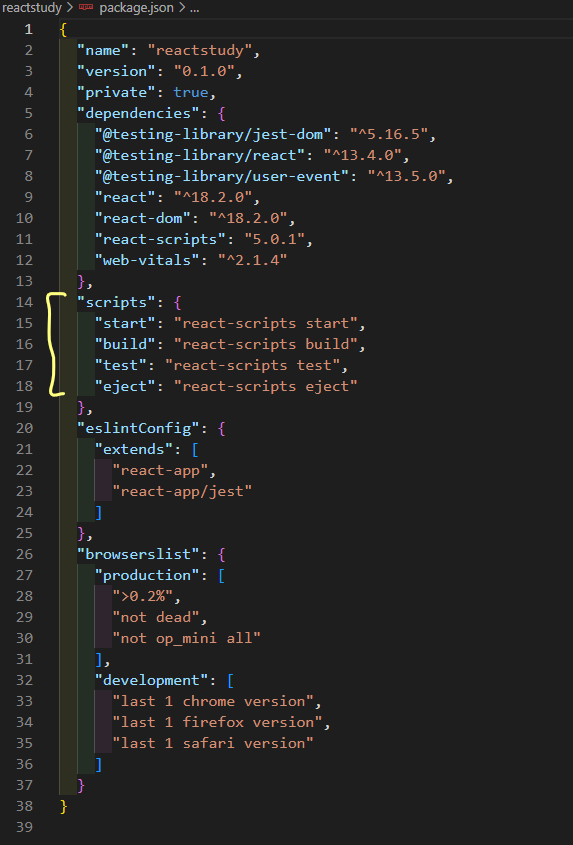This screenshot has width=573, height=845.
Task: Click the "extends" key
Action: click(134, 449)
